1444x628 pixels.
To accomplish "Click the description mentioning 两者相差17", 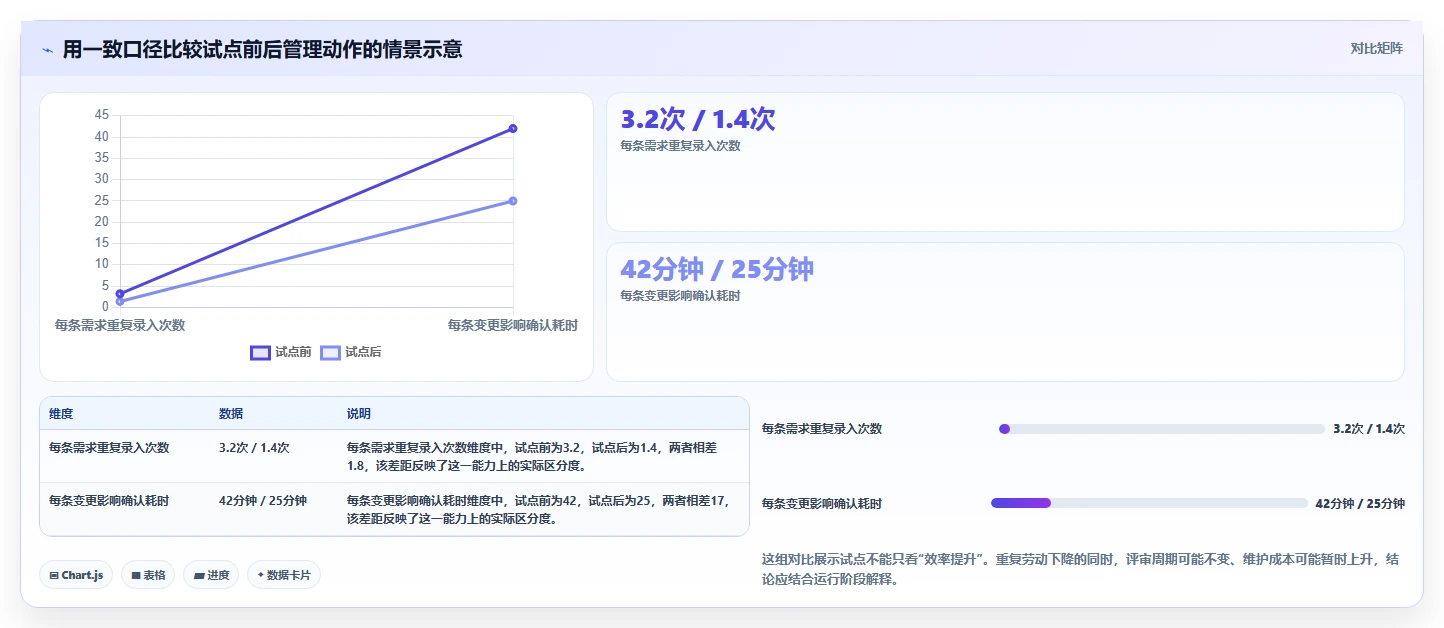I will click(x=538, y=510).
